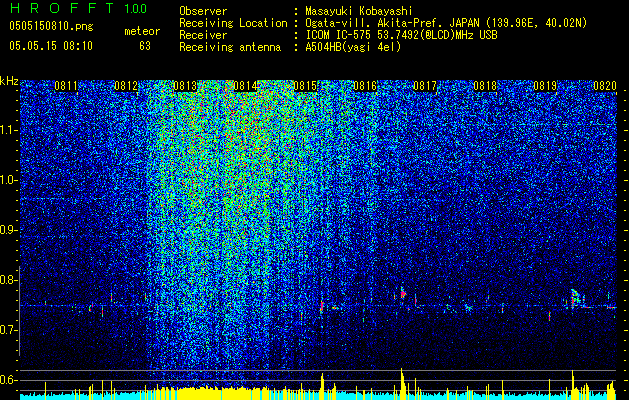The height and width of the screenshot is (400, 629).
Task: Click the Receiver field label
Action: 203,35
